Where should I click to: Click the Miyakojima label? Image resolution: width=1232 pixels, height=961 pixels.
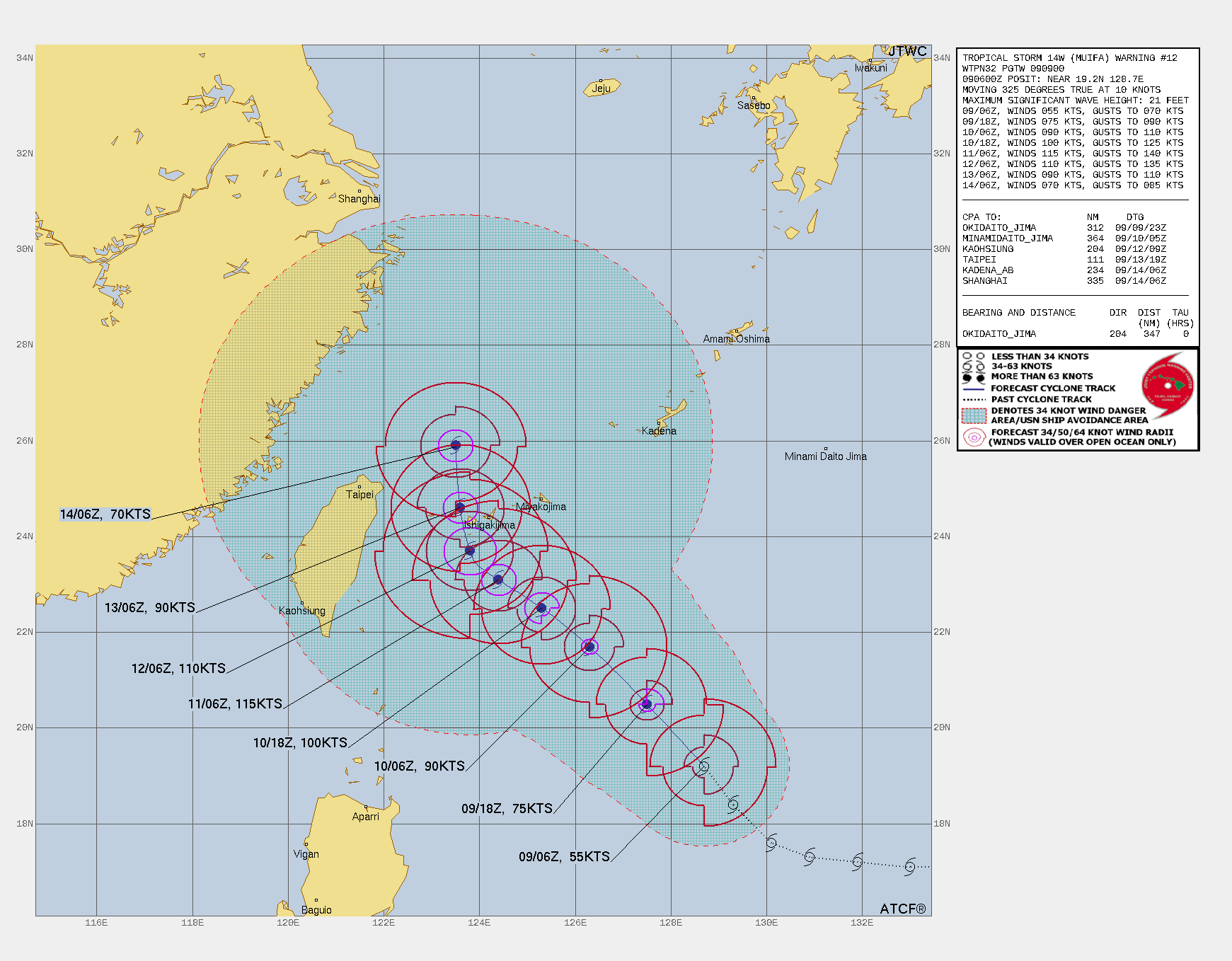pos(541,507)
